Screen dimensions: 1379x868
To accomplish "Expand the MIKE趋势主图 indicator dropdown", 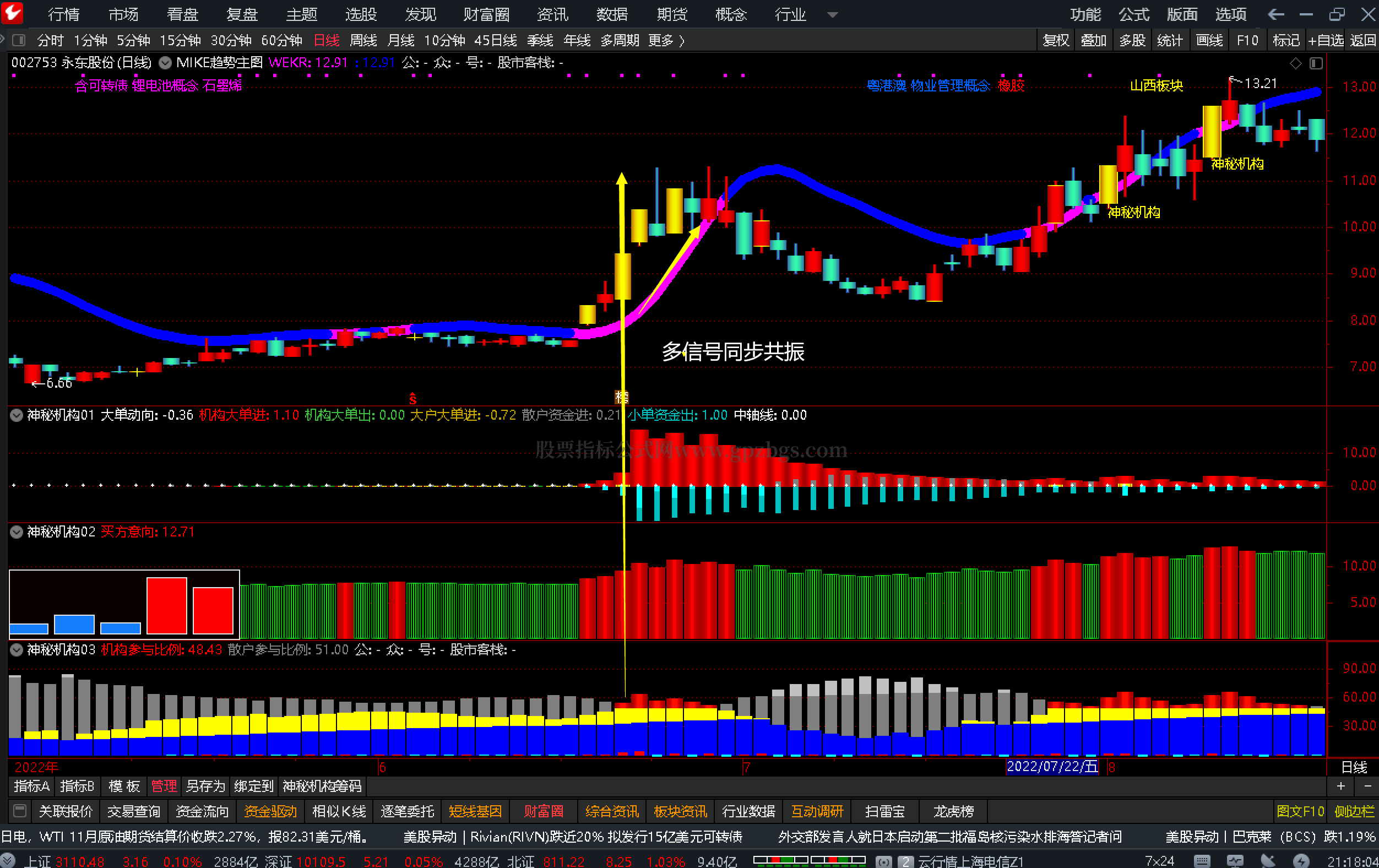I will [165, 62].
